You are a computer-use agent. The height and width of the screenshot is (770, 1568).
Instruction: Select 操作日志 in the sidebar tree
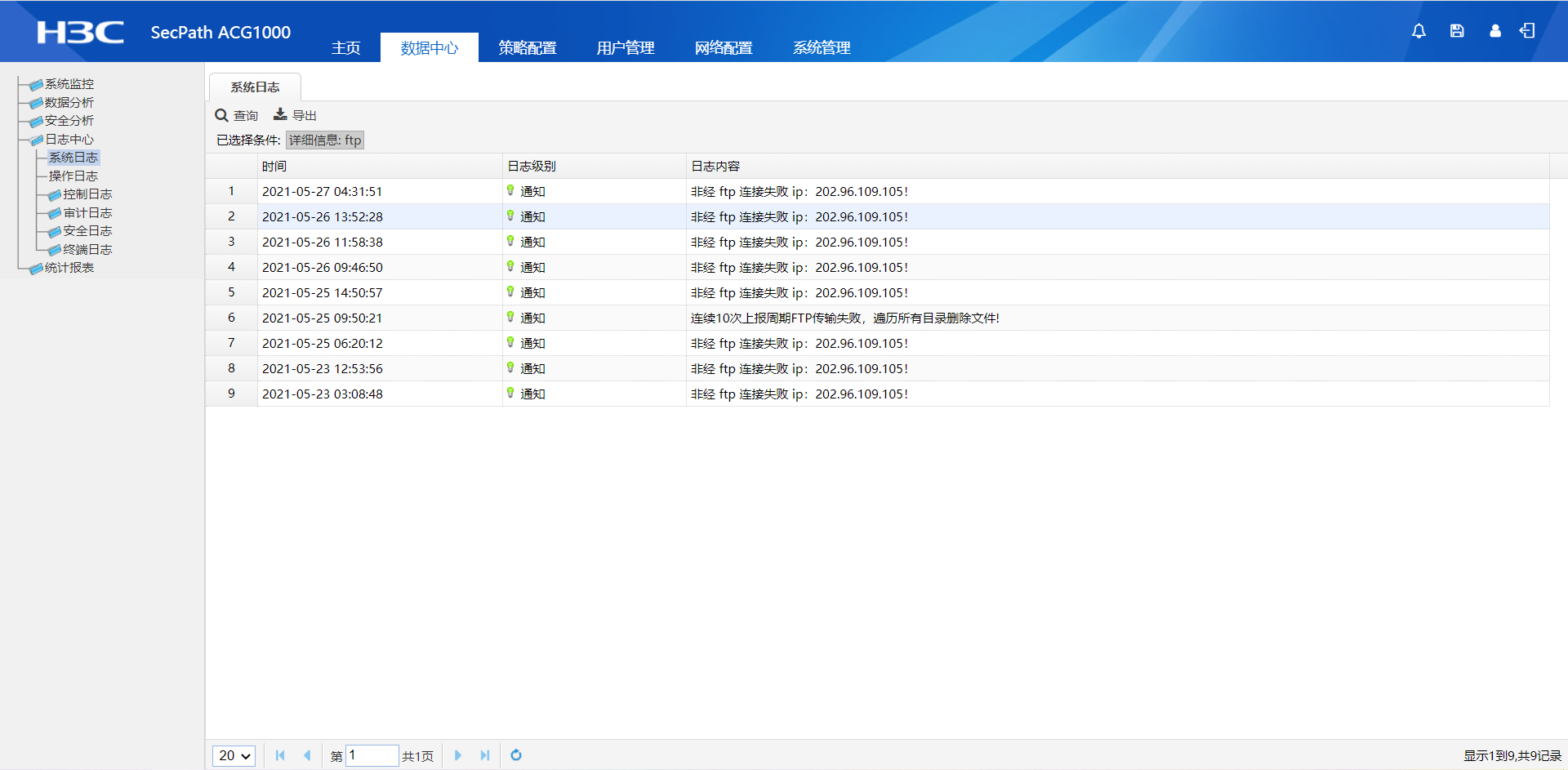click(x=73, y=176)
